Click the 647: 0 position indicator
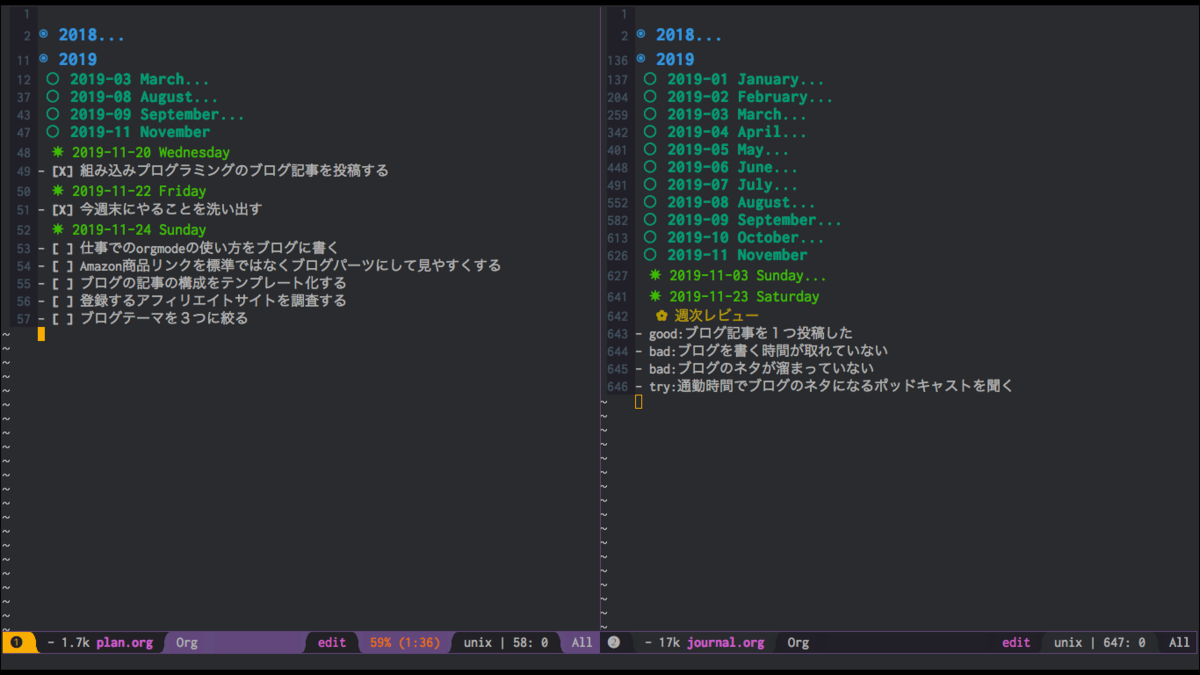 pos(1122,642)
